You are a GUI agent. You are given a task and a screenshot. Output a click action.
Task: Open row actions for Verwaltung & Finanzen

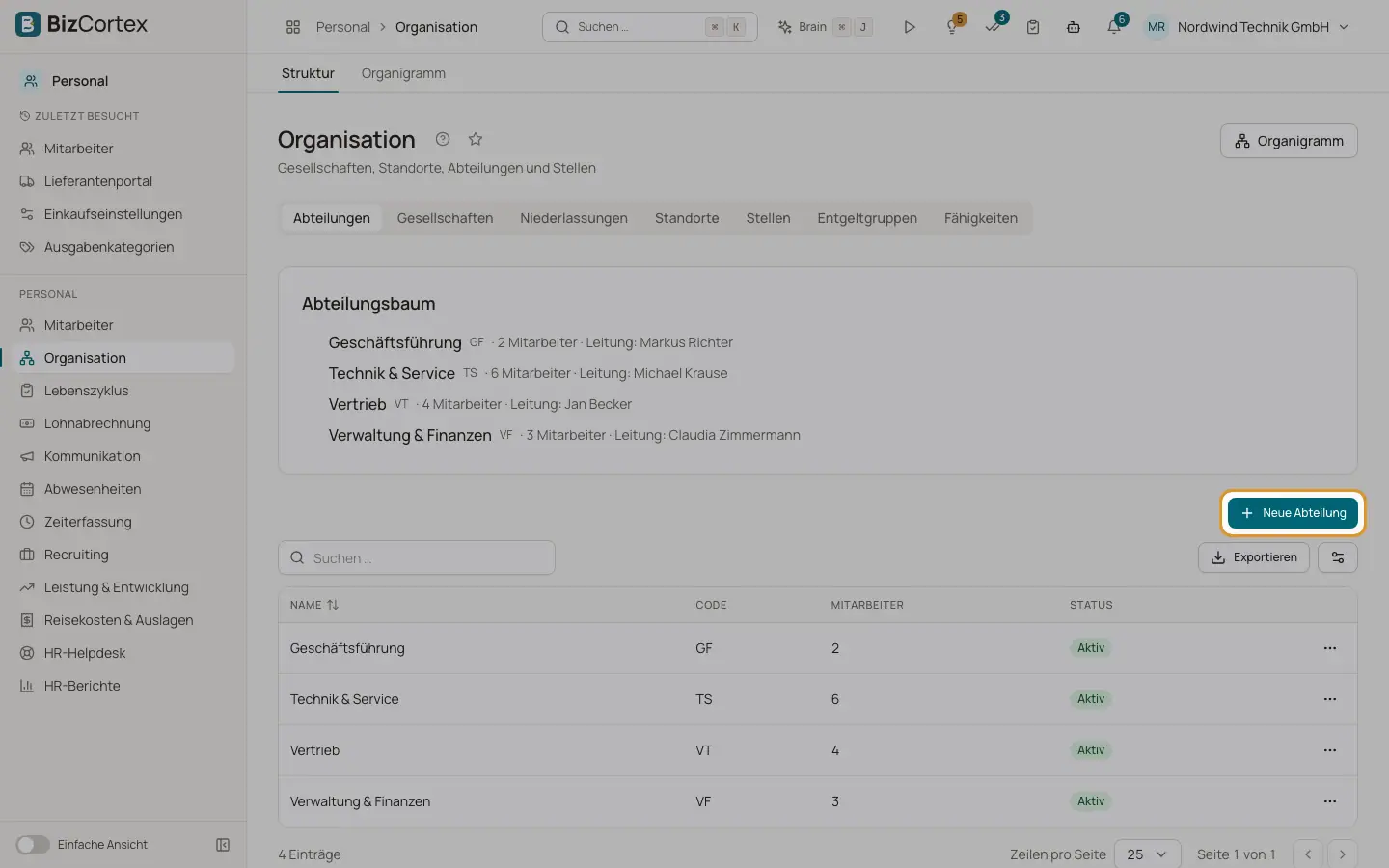pos(1330,801)
